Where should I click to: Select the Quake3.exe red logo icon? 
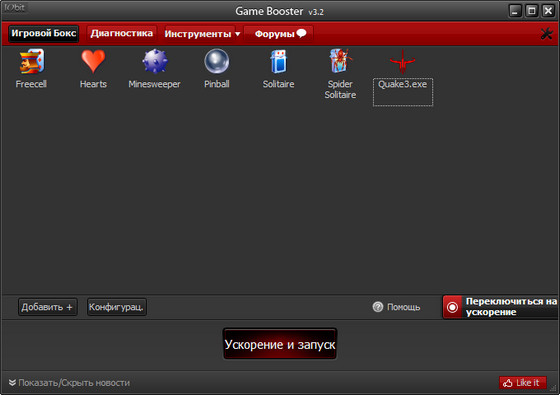402,61
